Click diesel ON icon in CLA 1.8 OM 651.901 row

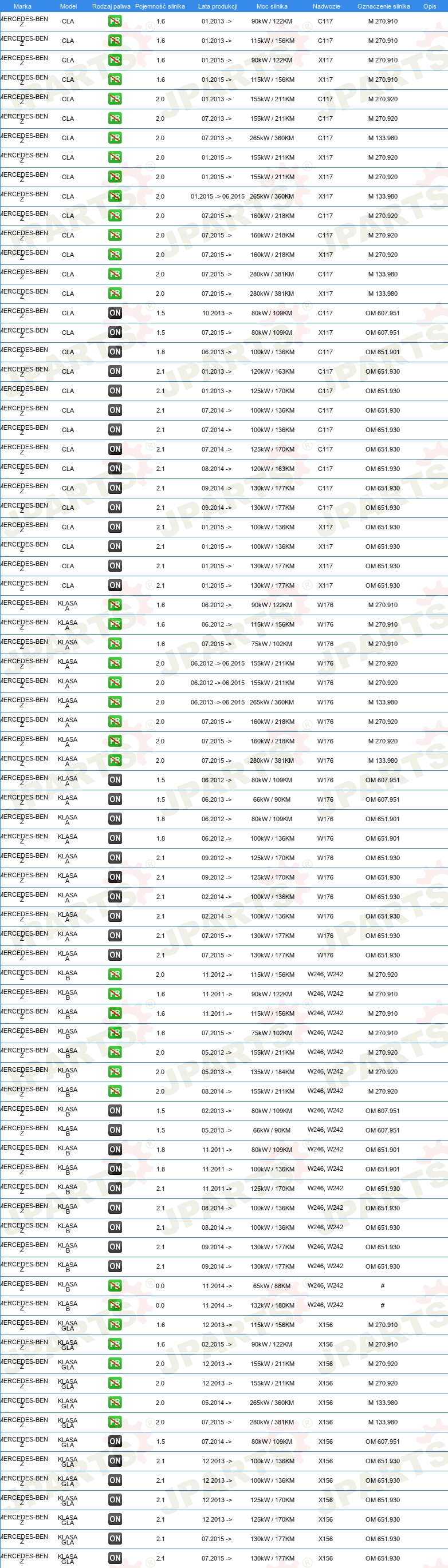coord(115,352)
